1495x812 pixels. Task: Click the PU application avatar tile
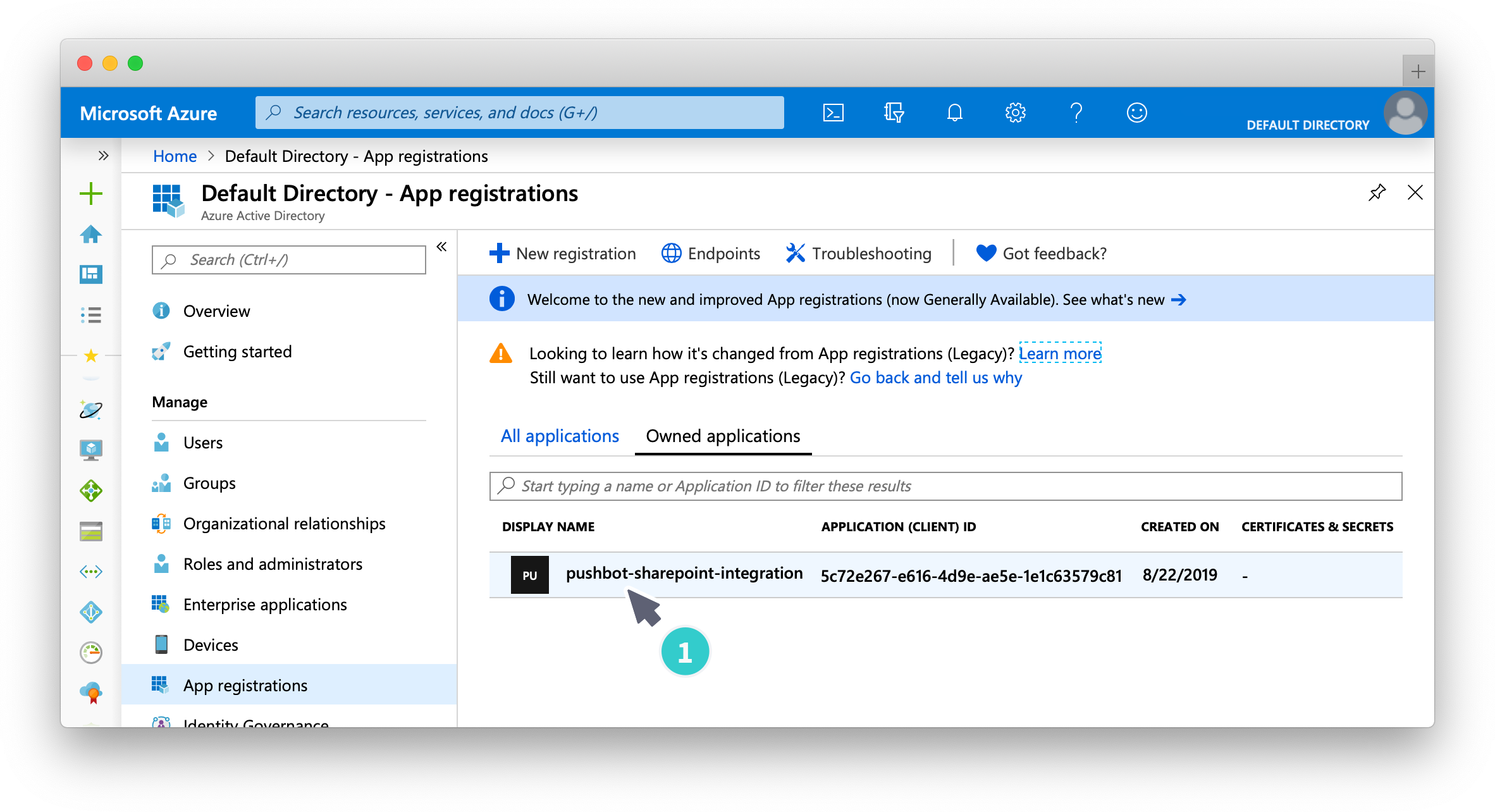pyautogui.click(x=529, y=575)
